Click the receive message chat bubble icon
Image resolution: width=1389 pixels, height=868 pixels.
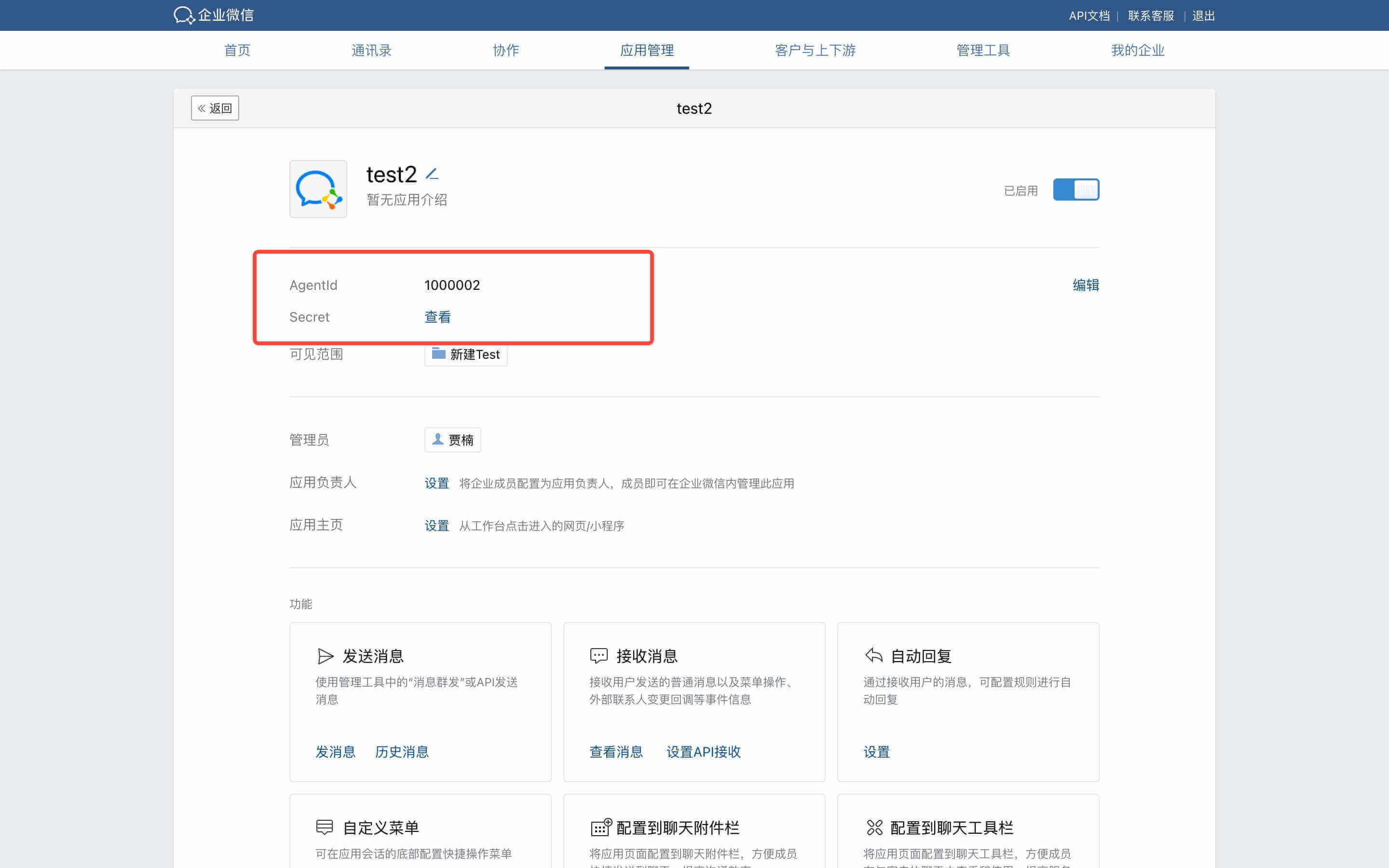pyautogui.click(x=599, y=656)
